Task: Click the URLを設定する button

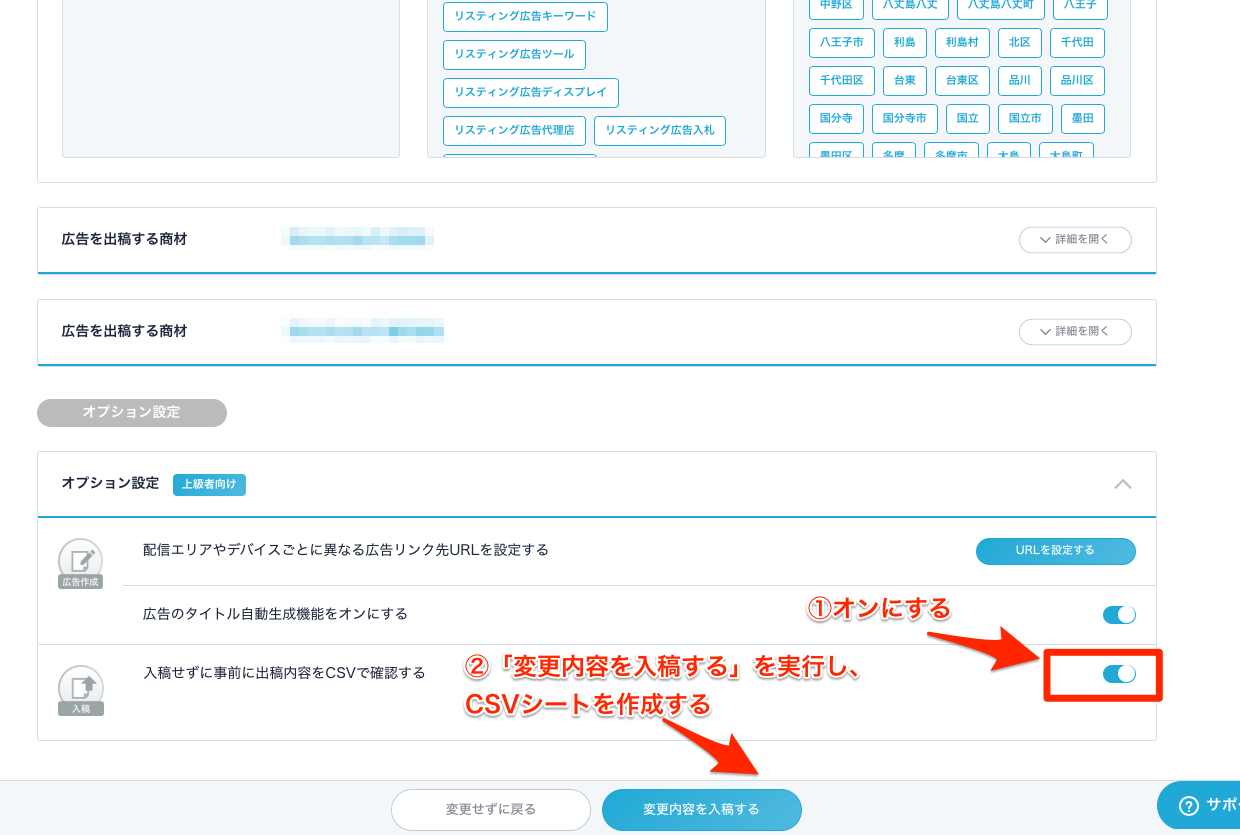Action: 1055,551
